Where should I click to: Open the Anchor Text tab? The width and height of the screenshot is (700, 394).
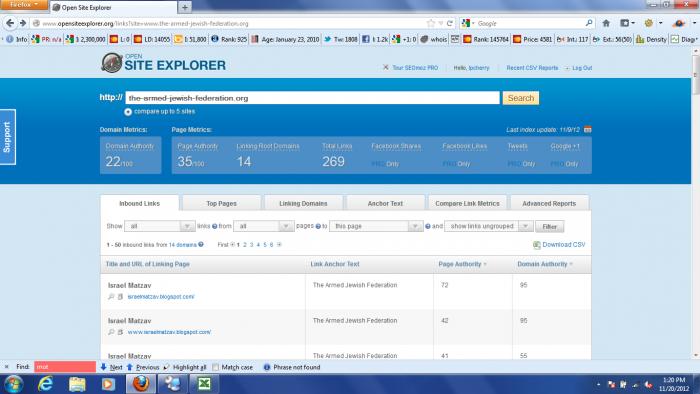385,203
